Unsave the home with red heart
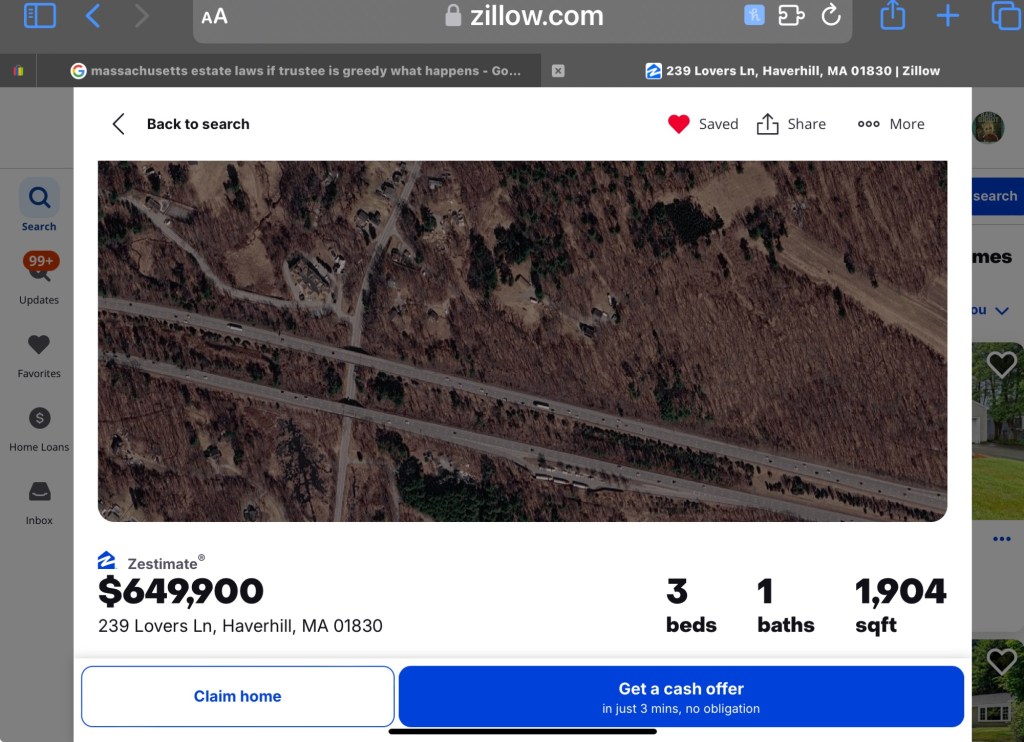Screen dimensions: 1024x742 click(679, 124)
